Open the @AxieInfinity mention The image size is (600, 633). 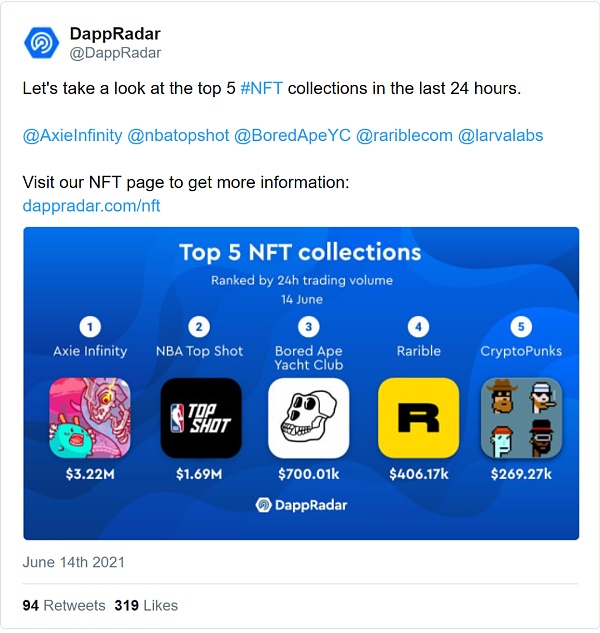tap(72, 136)
